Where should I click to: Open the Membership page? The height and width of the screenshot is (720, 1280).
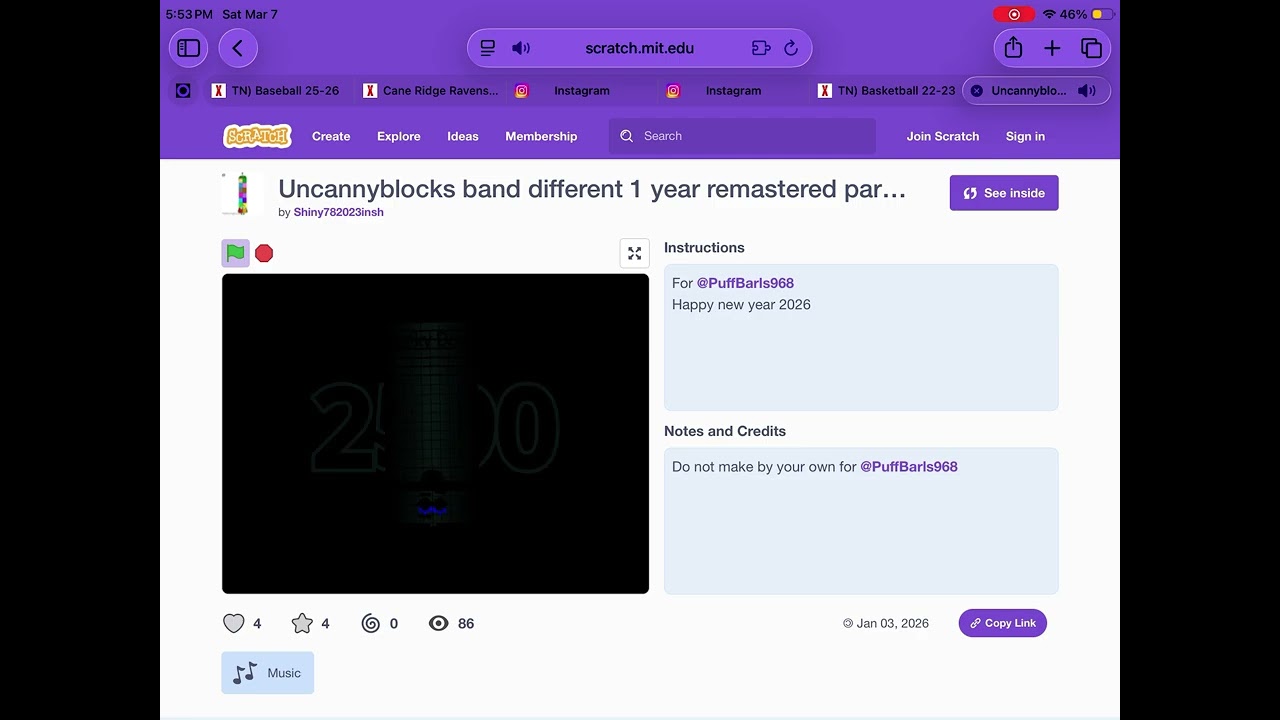pyautogui.click(x=541, y=136)
